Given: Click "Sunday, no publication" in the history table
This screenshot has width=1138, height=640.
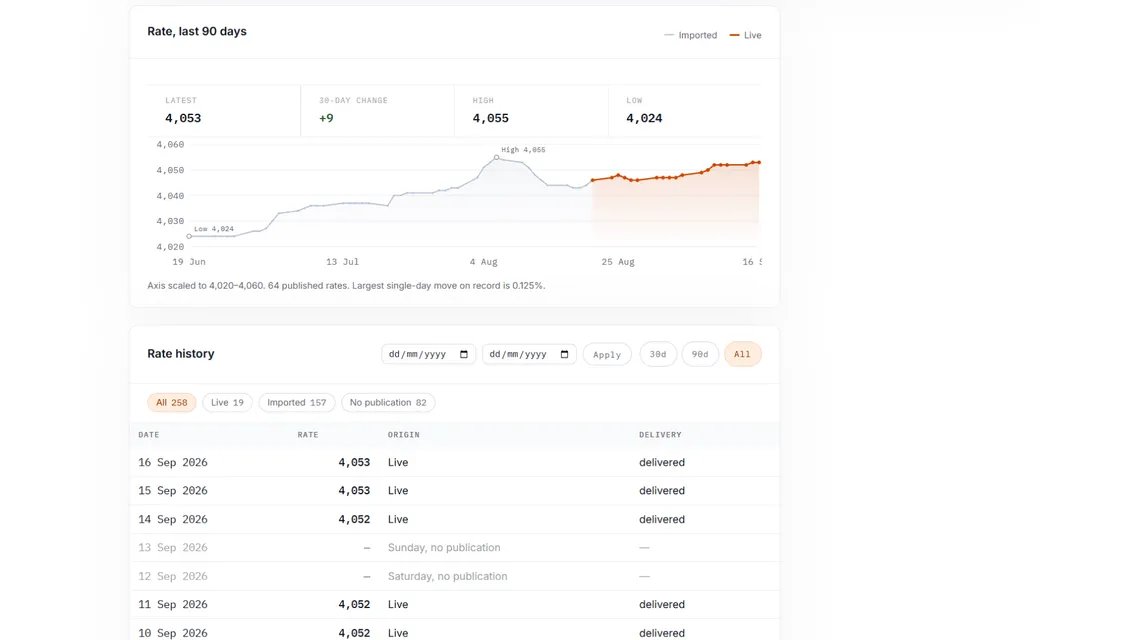Looking at the screenshot, I should coord(444,548).
